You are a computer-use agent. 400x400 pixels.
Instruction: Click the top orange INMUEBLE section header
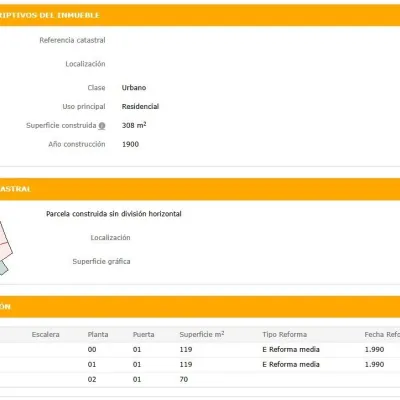200,15
